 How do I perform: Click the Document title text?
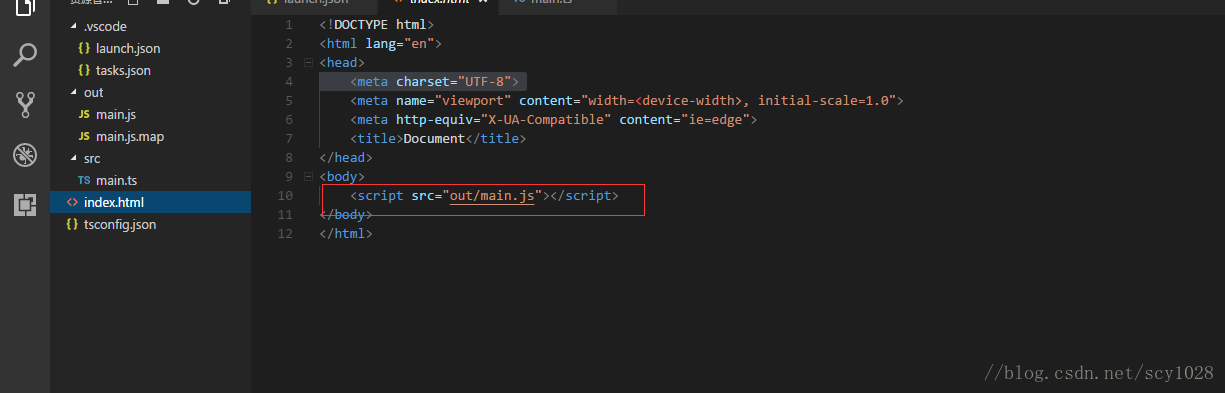coord(434,138)
